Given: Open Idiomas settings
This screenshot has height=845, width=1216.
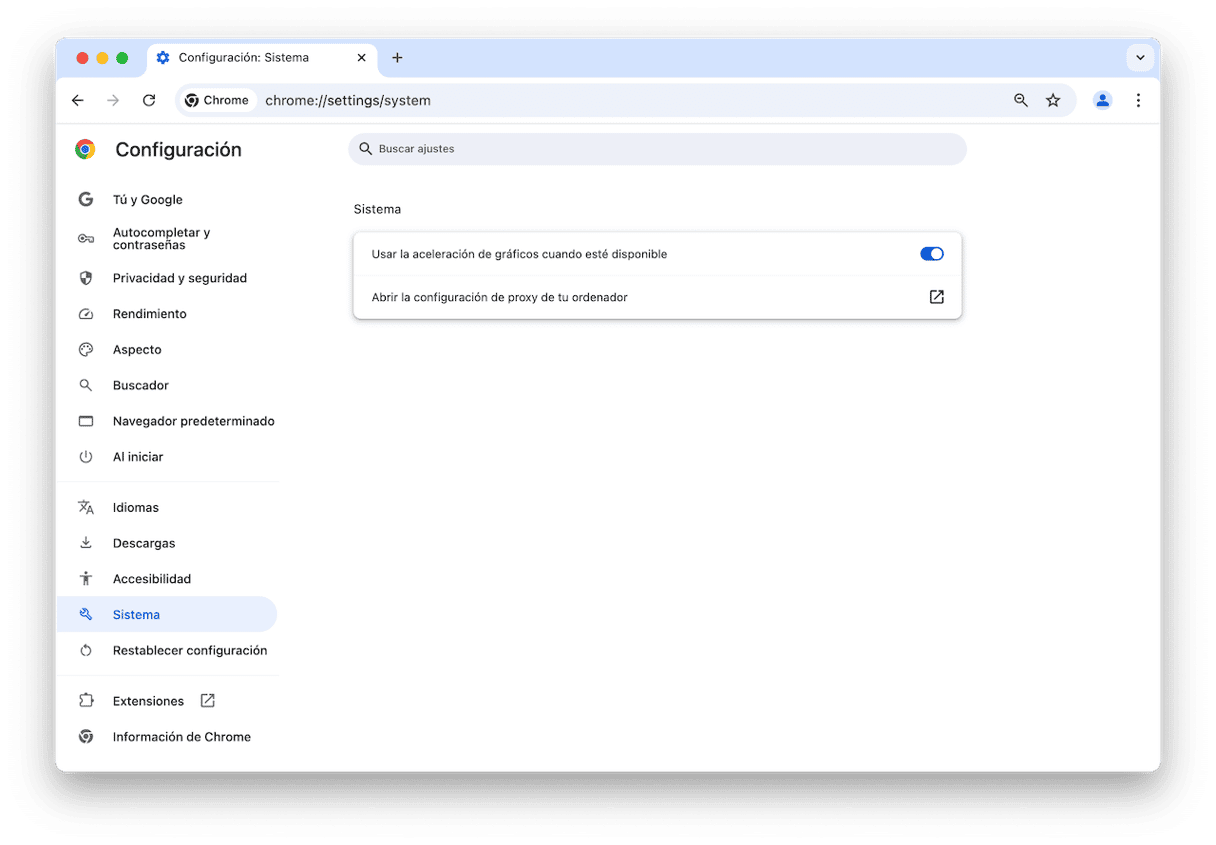Looking at the screenshot, I should point(166,508).
